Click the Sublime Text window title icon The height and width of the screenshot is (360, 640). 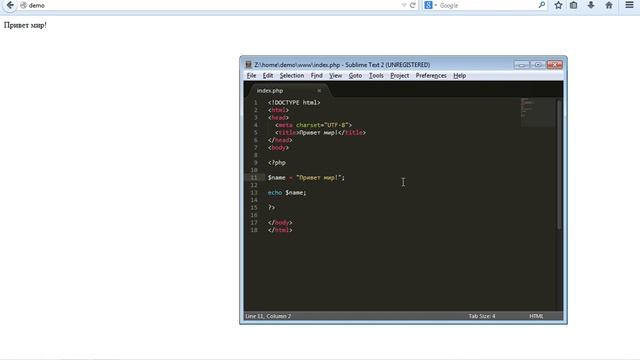click(248, 64)
